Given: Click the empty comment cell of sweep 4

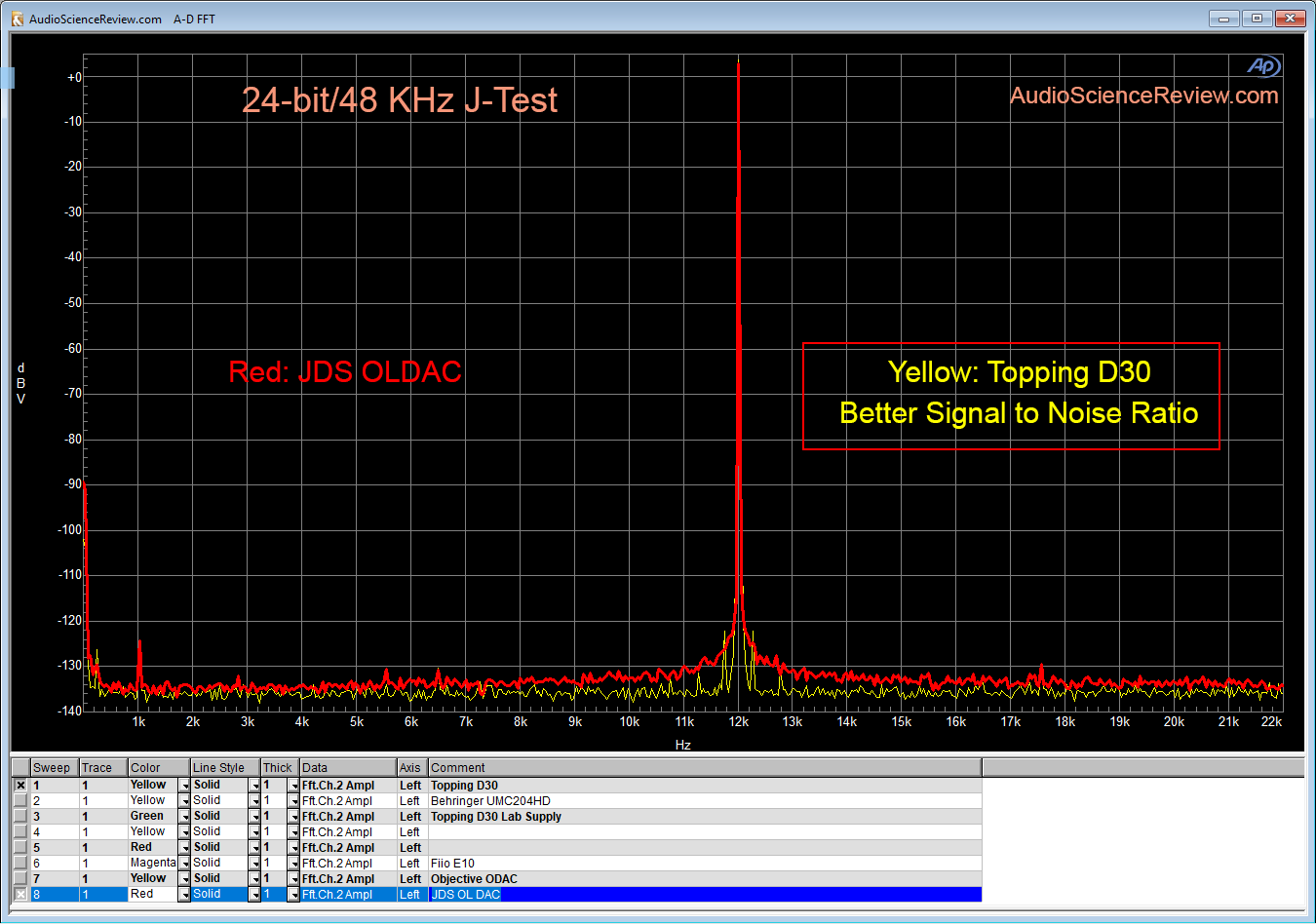Looking at the screenshot, I should tap(705, 831).
